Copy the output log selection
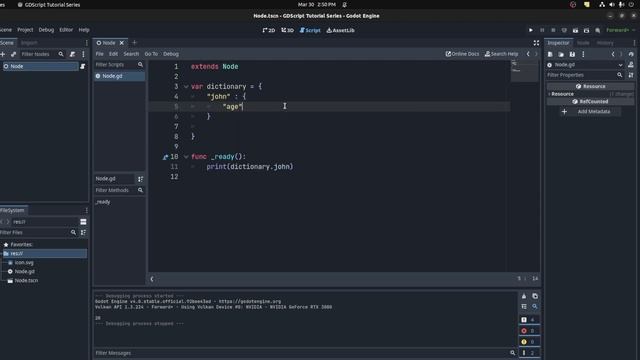Viewport: 640px width, 360px height. click(x=535, y=296)
